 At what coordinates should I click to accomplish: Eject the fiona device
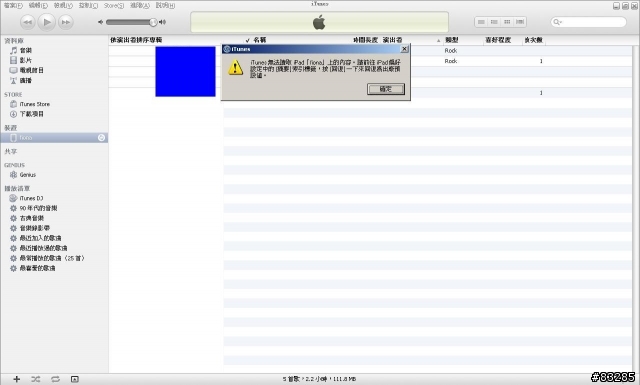[101, 138]
